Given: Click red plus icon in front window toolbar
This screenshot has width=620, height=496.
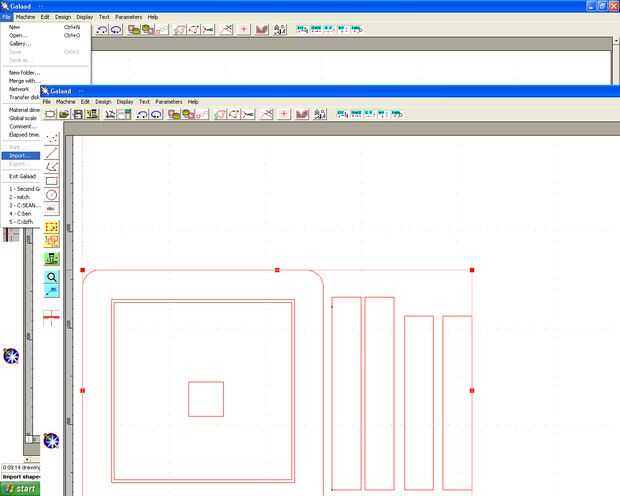Looking at the screenshot, I should click(x=284, y=114).
